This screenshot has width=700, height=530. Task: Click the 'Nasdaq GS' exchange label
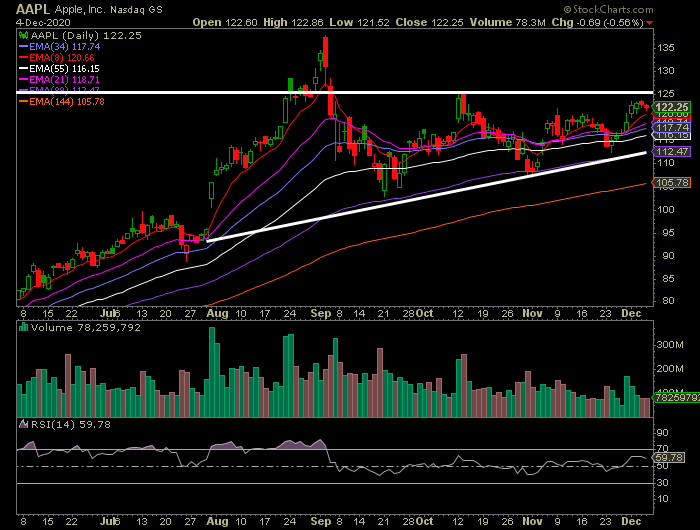(x=136, y=10)
